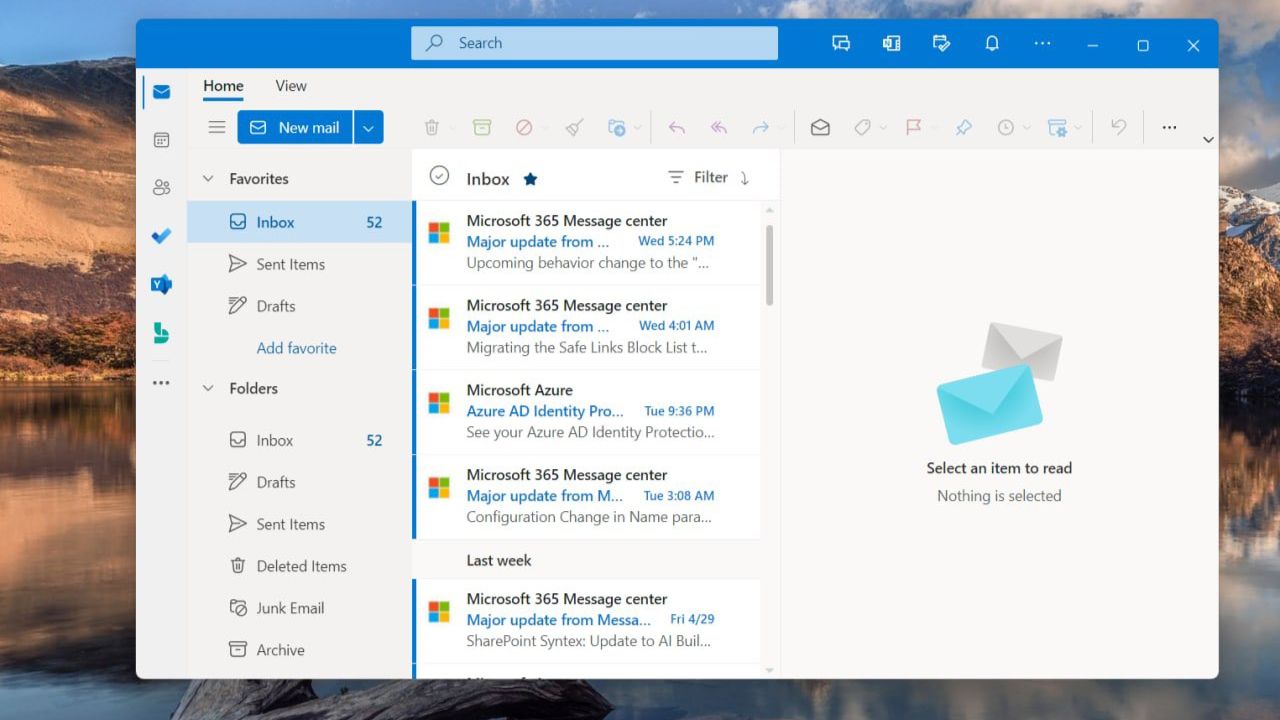Open the Flag dropdown arrow
This screenshot has width=1280, height=720.
(935, 128)
